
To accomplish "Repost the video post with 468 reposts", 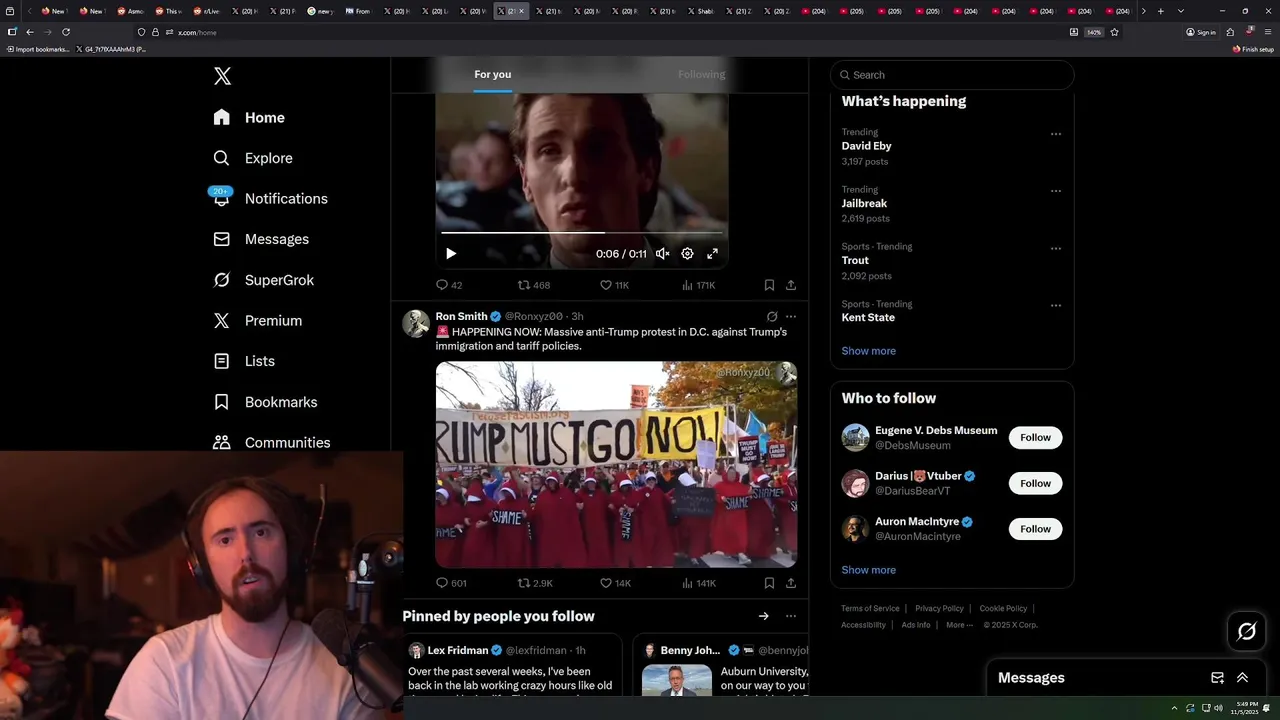I will (x=534, y=285).
